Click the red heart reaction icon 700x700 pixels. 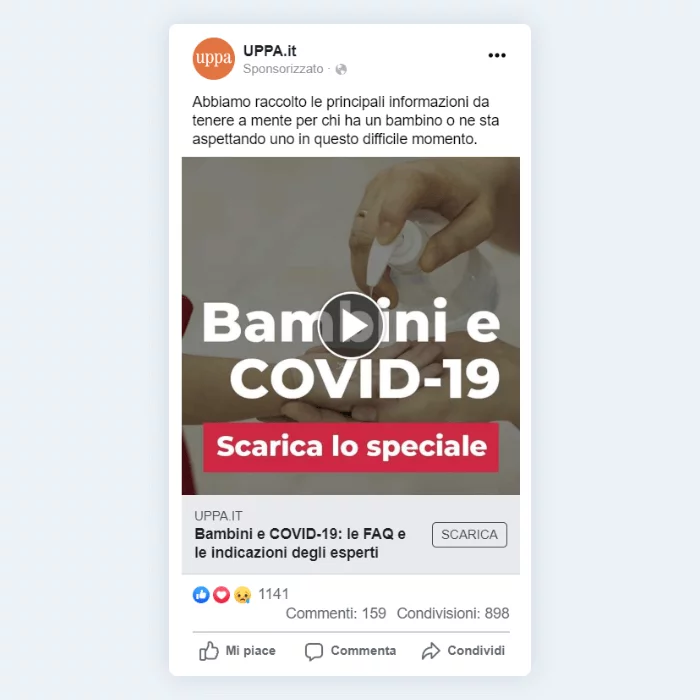(221, 594)
